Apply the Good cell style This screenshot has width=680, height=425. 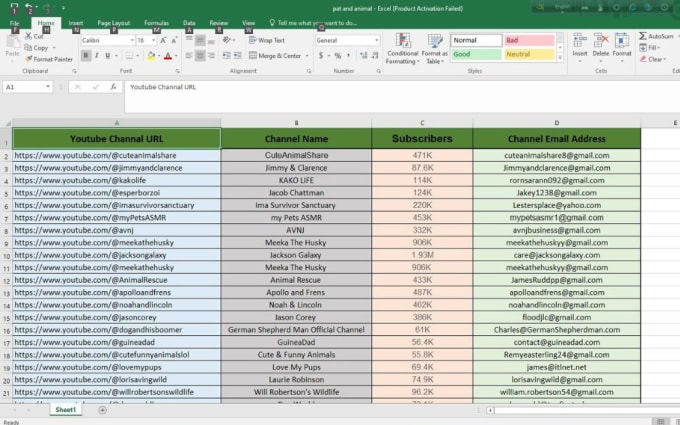coord(476,54)
